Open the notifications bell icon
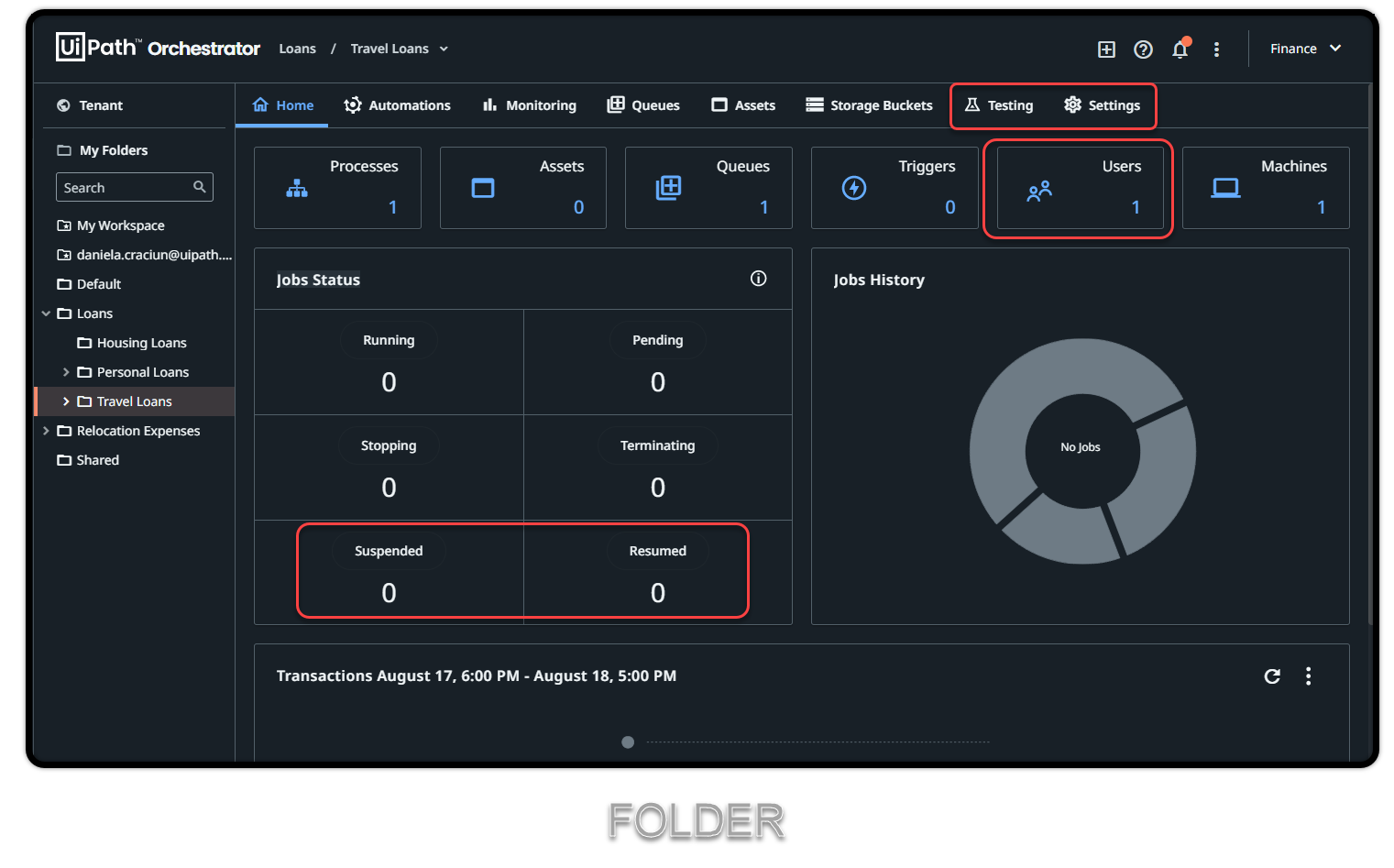The width and height of the screenshot is (1394, 868). [1180, 49]
